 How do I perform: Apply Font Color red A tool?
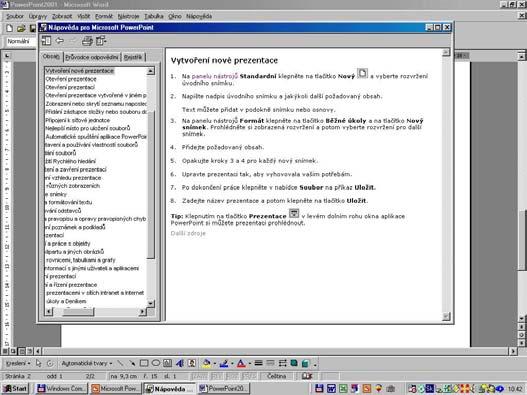click(241, 363)
